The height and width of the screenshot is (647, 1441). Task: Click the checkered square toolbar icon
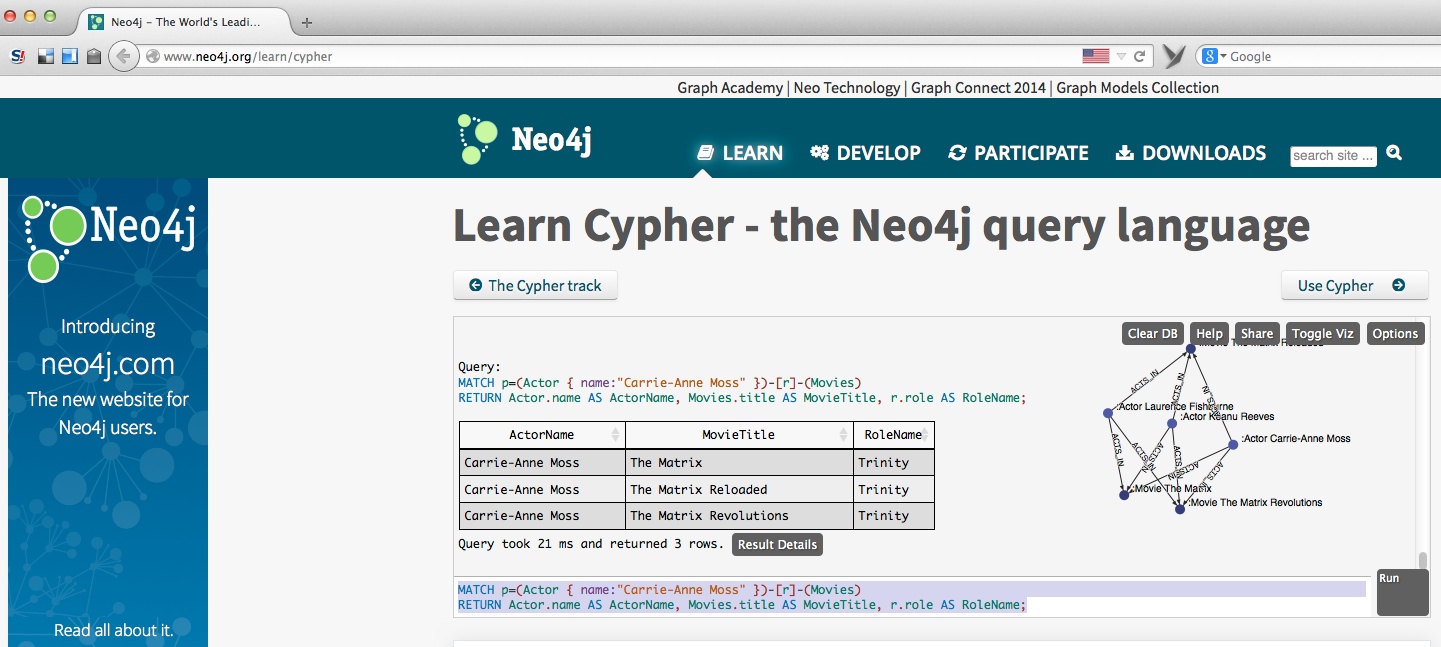pos(45,57)
